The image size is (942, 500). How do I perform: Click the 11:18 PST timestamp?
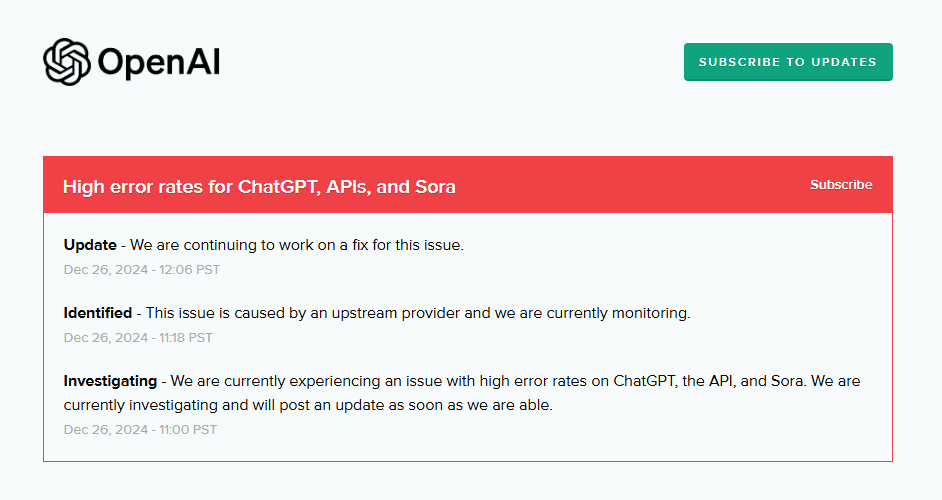(138, 338)
